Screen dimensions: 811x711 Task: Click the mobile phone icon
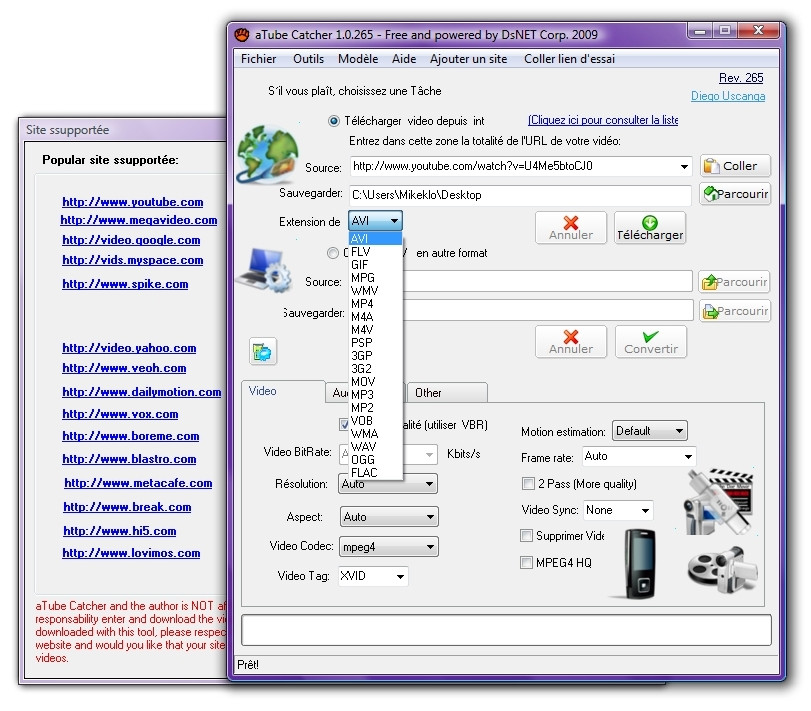click(640, 564)
